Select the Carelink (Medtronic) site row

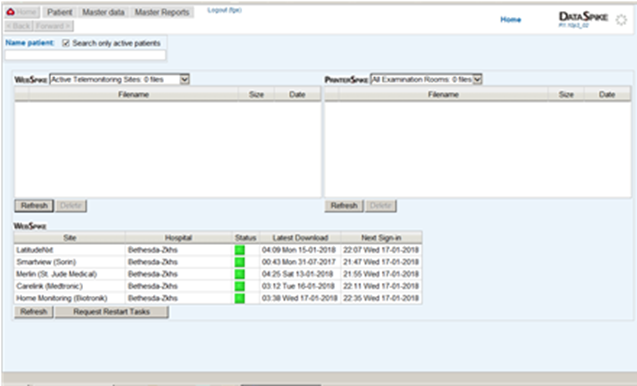(x=218, y=286)
